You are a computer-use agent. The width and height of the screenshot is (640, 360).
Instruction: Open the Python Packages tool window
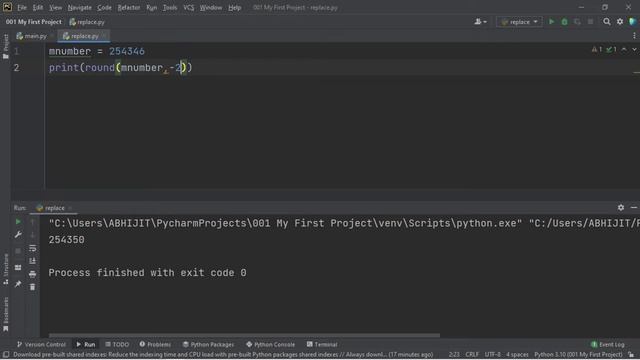tap(208, 344)
